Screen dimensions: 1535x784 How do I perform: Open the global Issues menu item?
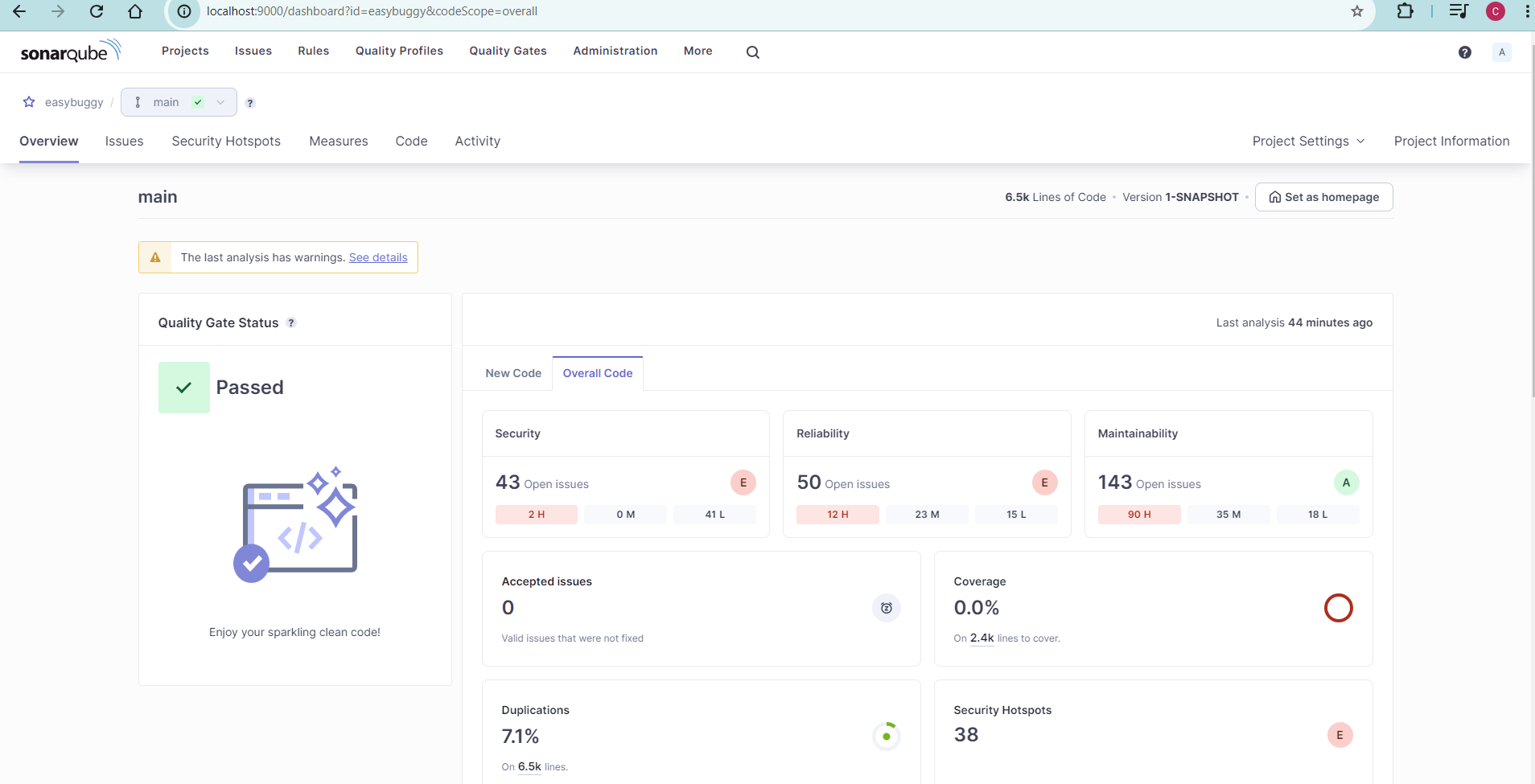point(253,51)
